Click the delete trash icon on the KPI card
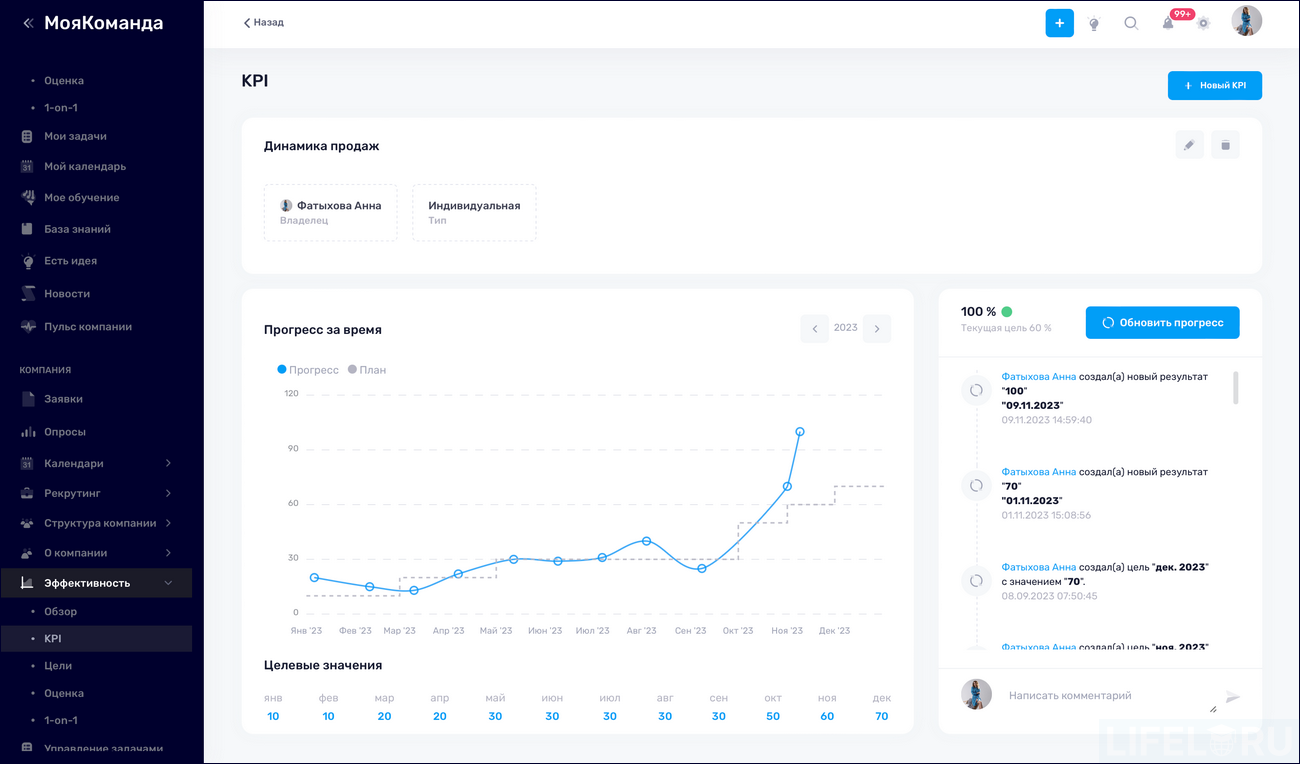This screenshot has width=1300, height=764. click(x=1225, y=145)
